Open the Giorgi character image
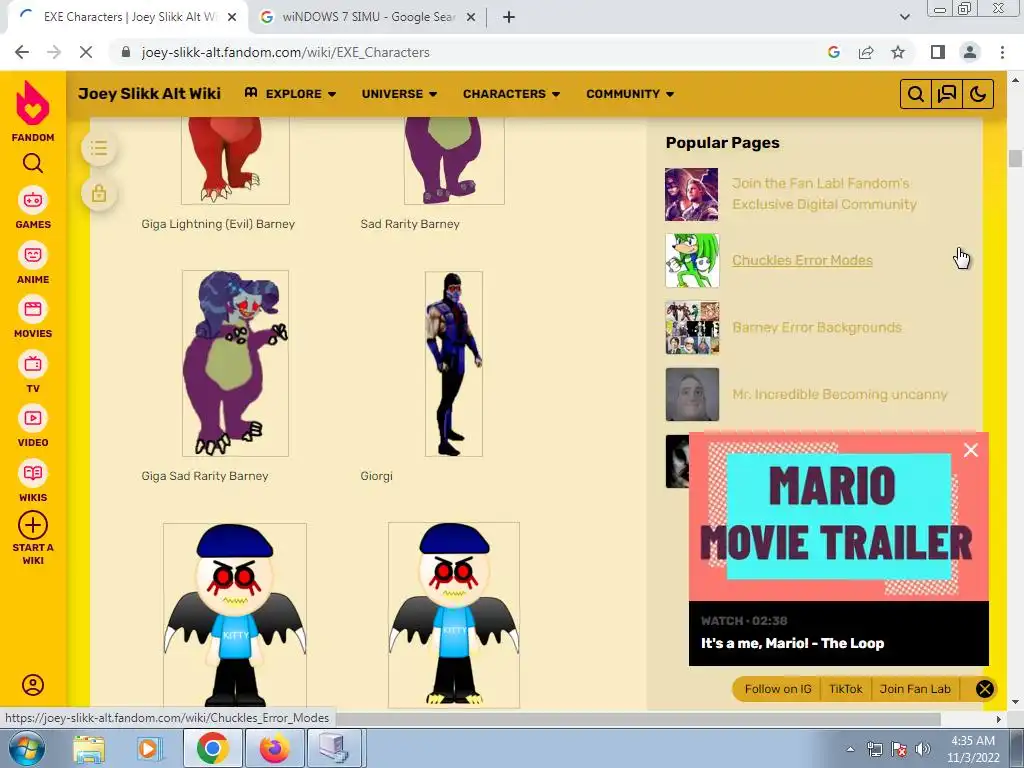 454,364
